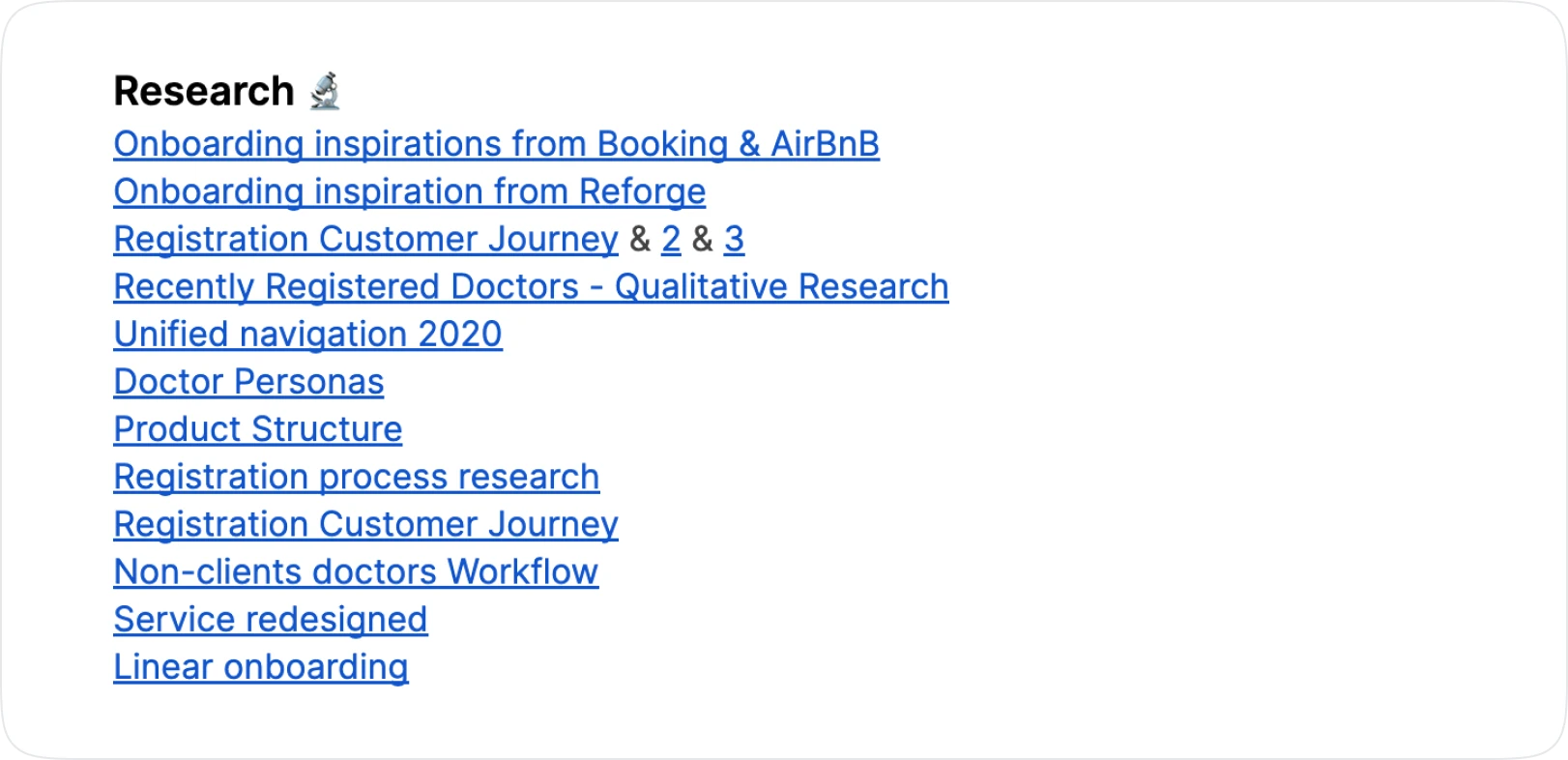
Task: Select the ampersand between Journey and 2
Action: (x=638, y=239)
